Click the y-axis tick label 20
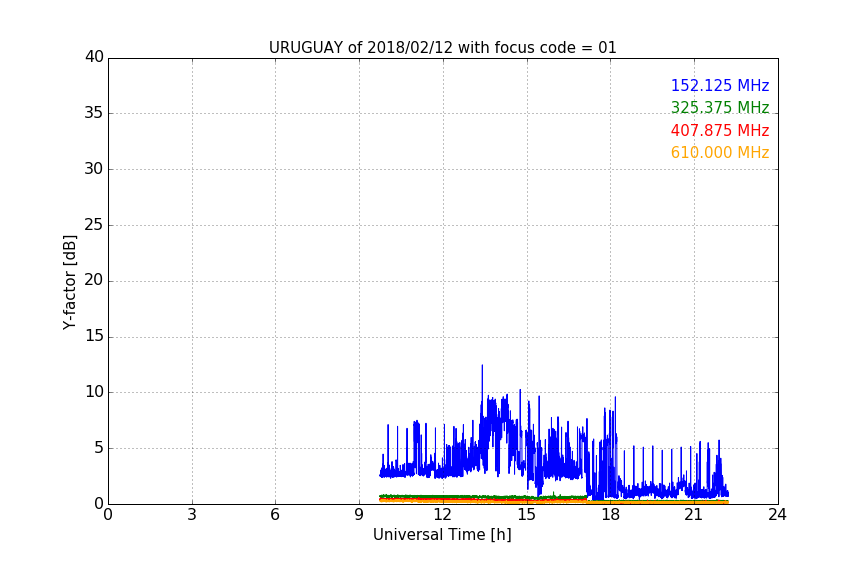Image resolution: width=864 pixels, height=576 pixels. pos(94,280)
